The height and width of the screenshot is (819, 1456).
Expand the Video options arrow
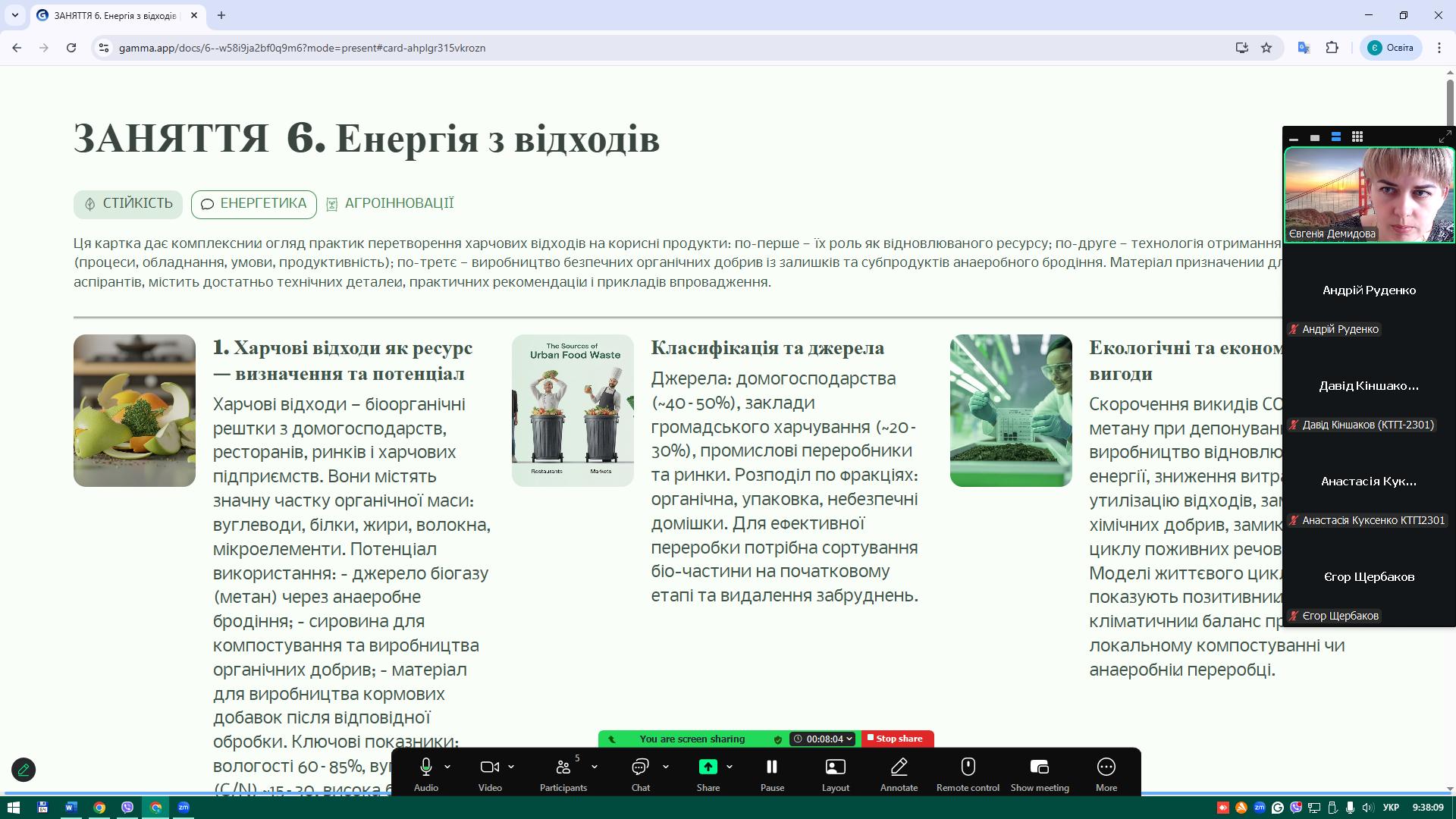511,767
